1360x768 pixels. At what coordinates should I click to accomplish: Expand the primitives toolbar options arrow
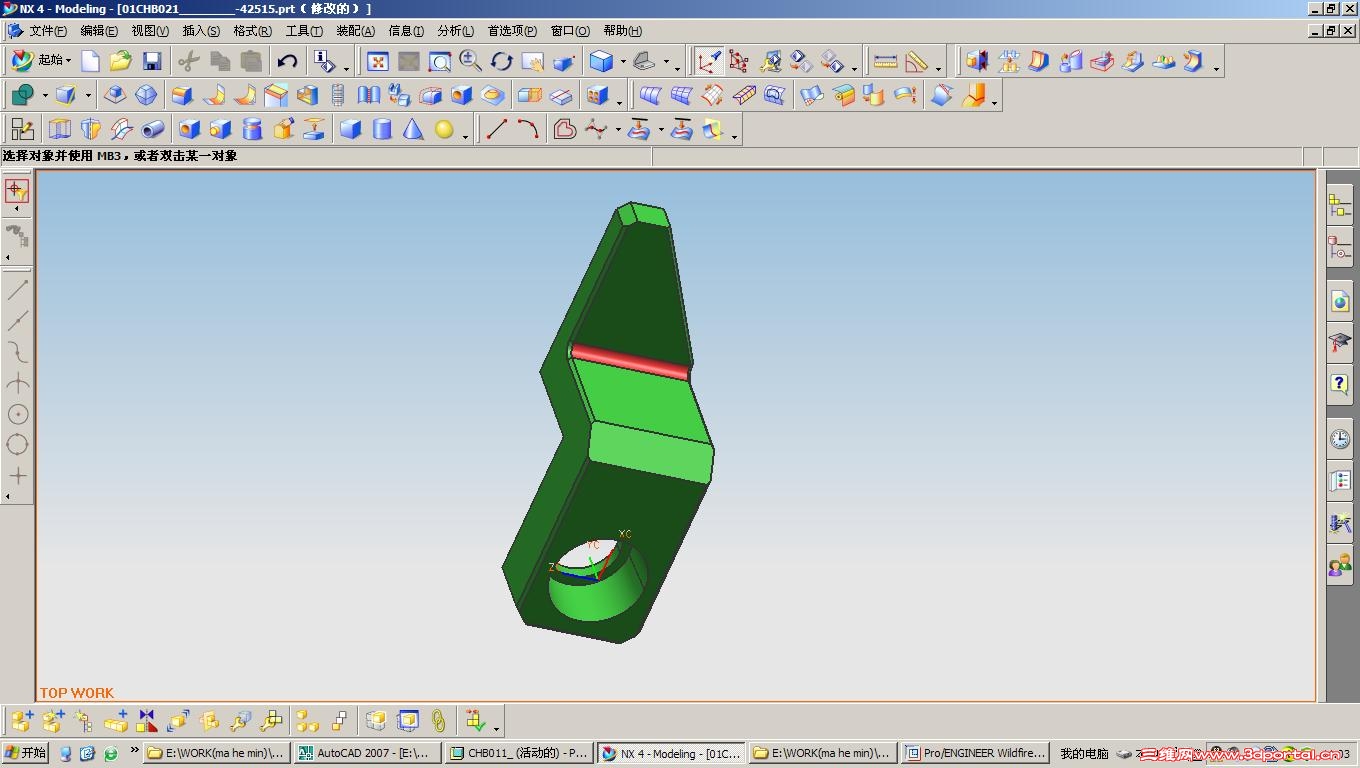(466, 135)
